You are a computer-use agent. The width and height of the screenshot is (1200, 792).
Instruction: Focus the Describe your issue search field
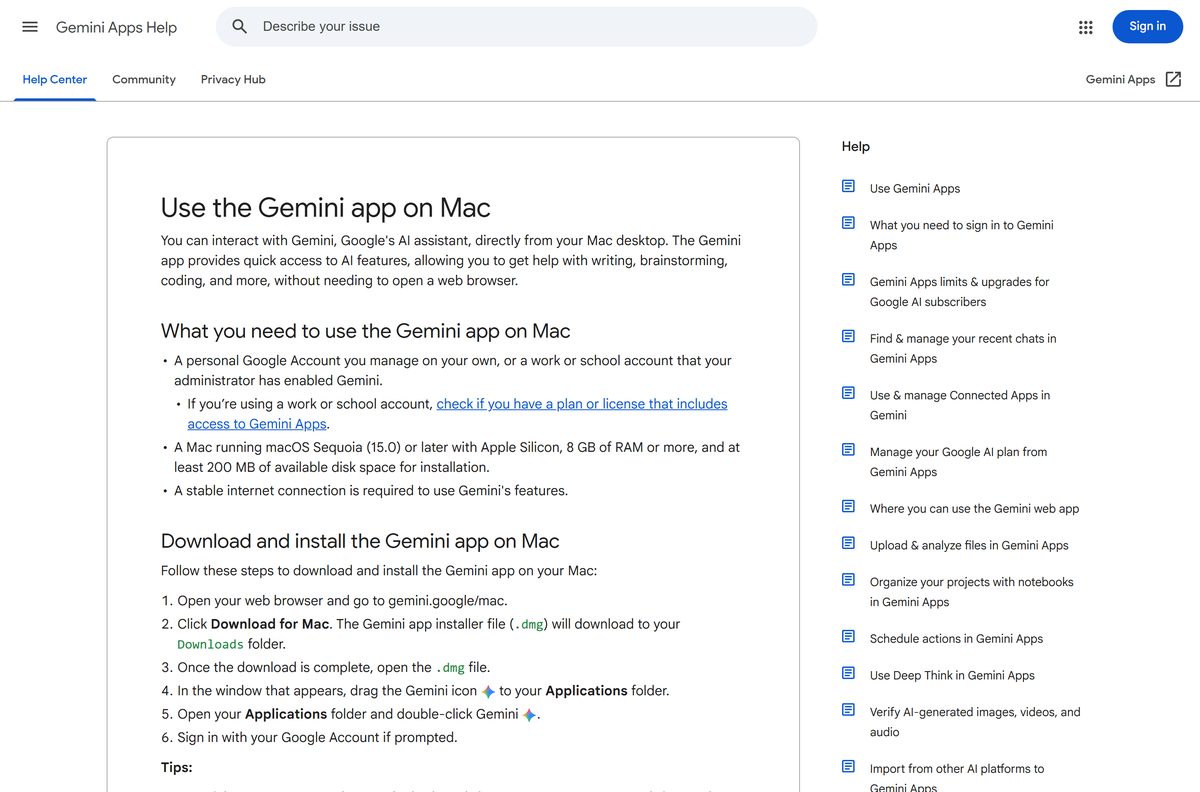[516, 27]
